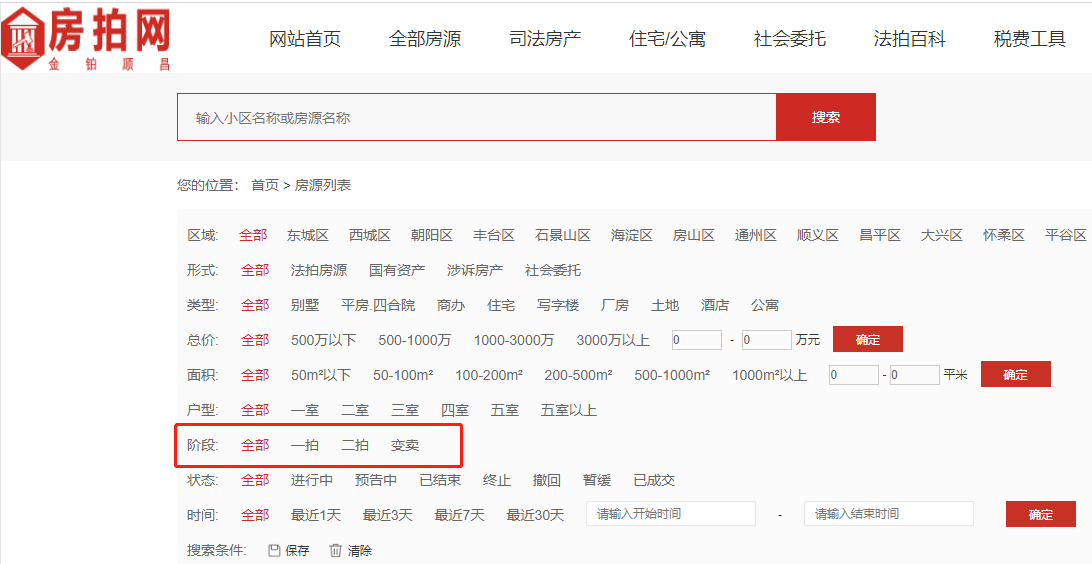Select 最近30天 time filter
The image size is (1092, 564).
tap(535, 515)
